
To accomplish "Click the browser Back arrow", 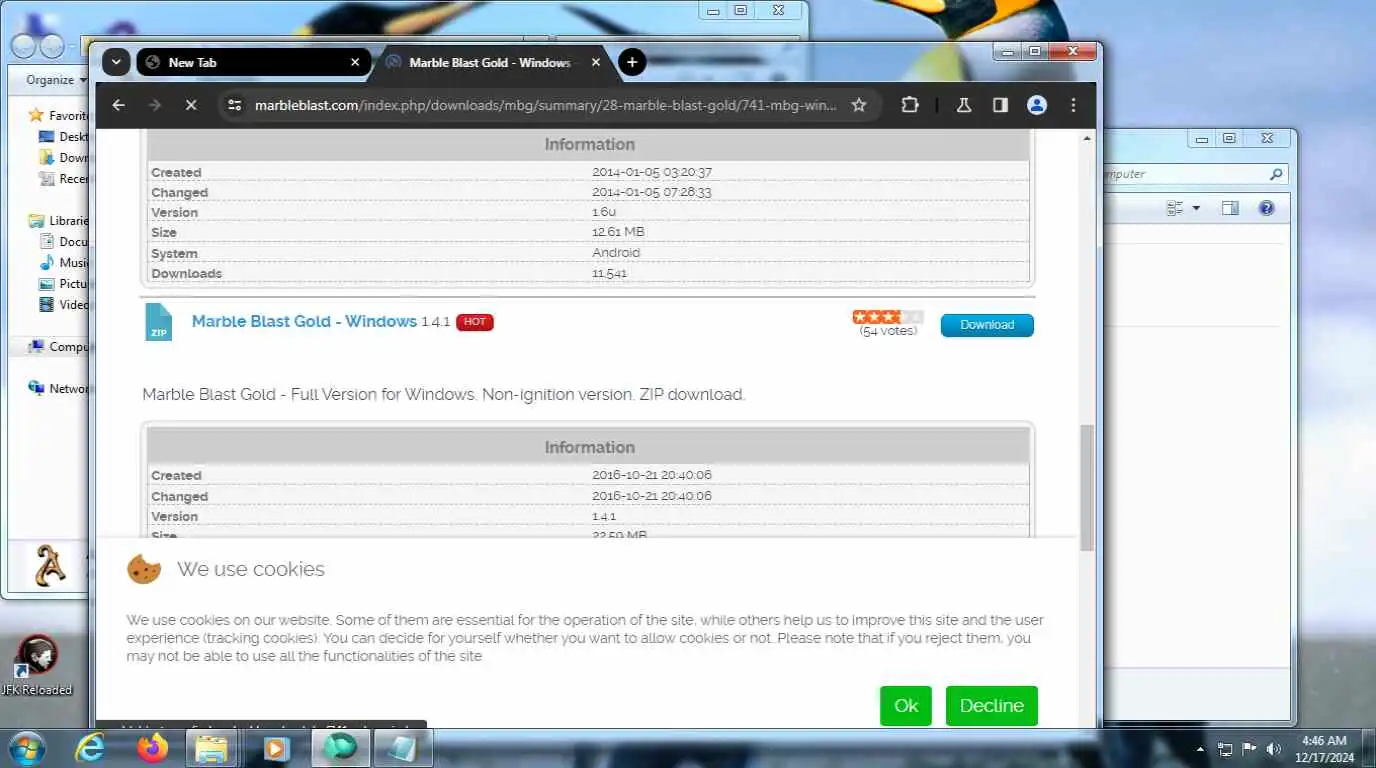I will click(x=118, y=105).
